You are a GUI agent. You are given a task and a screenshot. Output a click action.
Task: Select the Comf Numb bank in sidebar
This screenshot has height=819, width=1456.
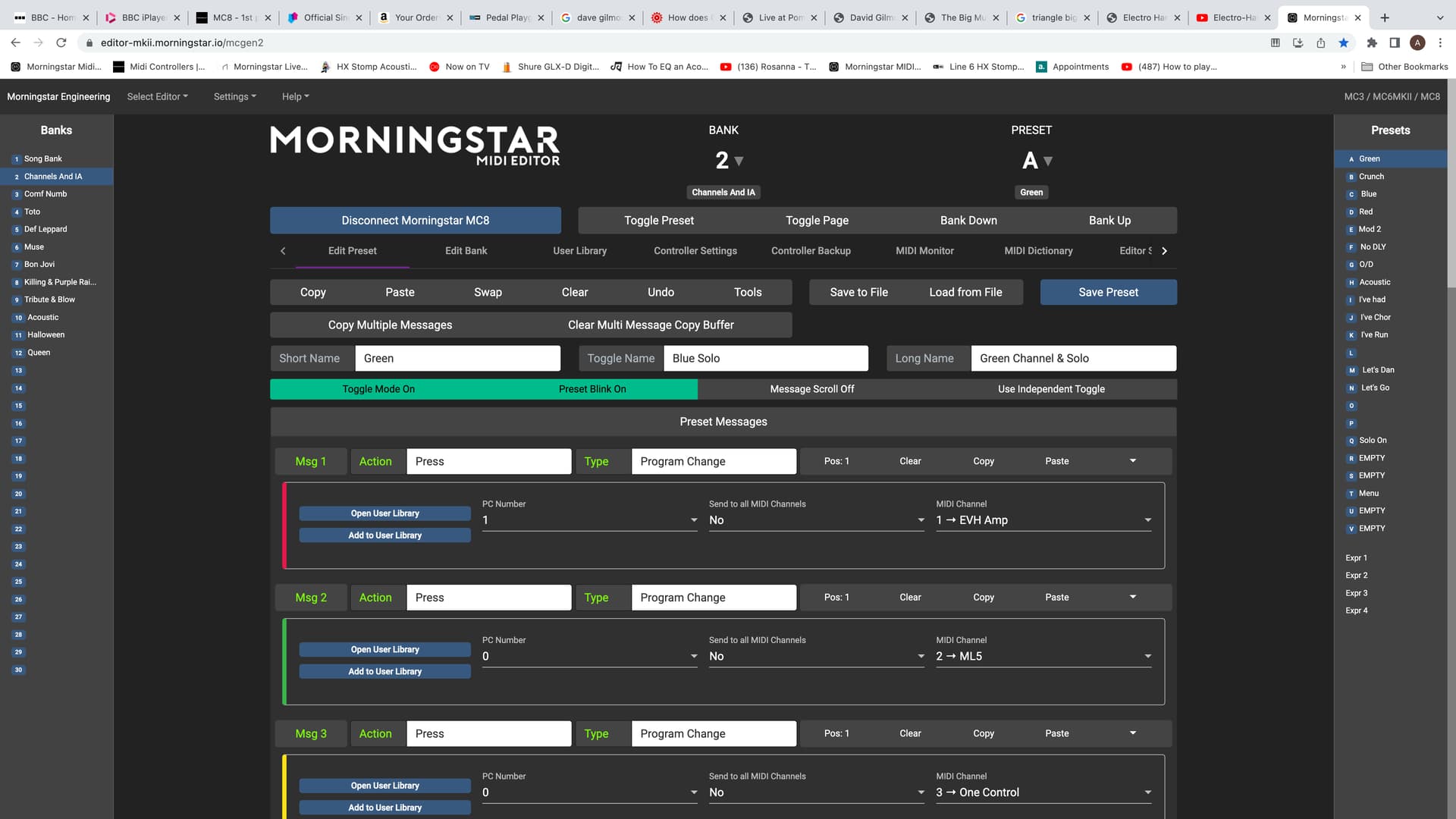[45, 194]
